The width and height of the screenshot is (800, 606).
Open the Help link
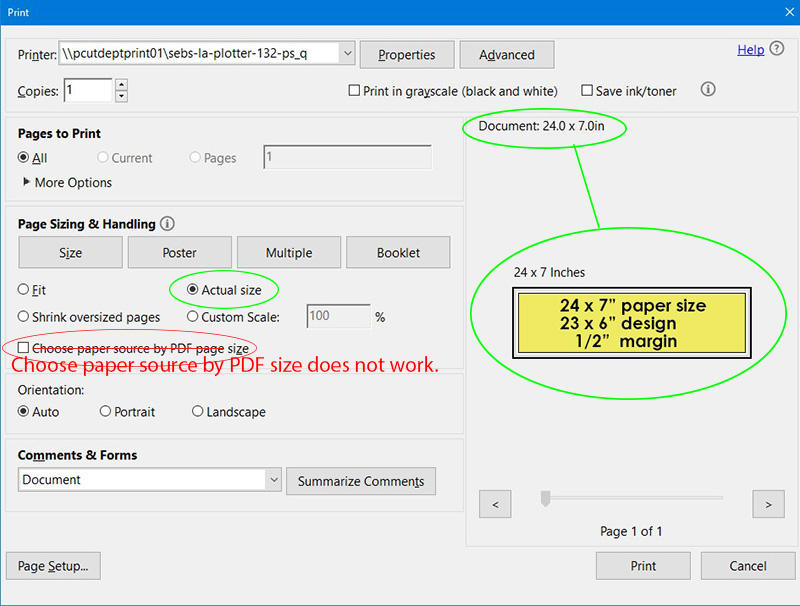point(750,50)
